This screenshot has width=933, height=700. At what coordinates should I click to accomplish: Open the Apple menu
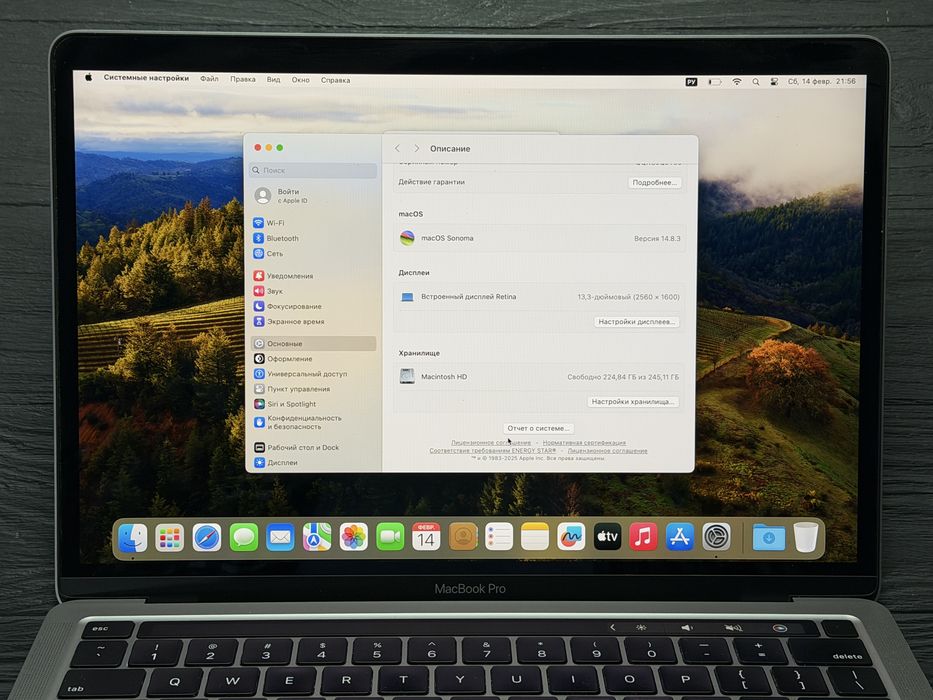89,77
